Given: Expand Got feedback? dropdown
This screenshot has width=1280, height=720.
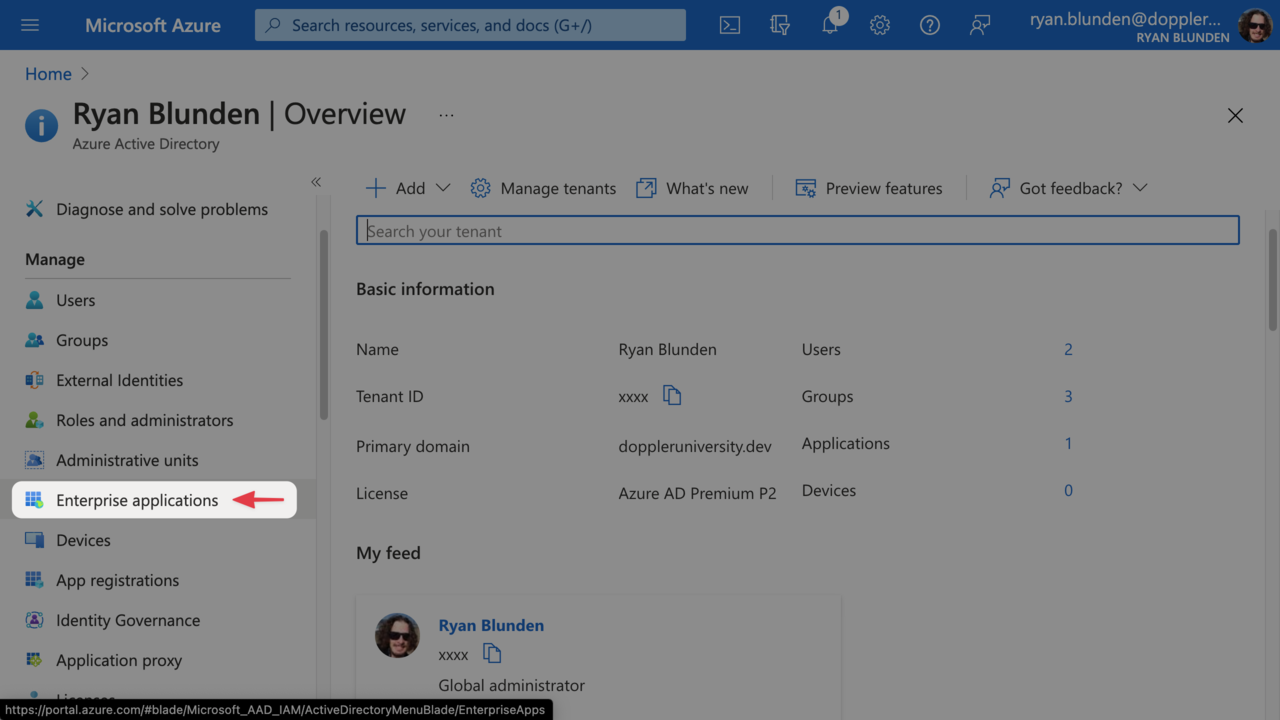Looking at the screenshot, I should click(1067, 188).
